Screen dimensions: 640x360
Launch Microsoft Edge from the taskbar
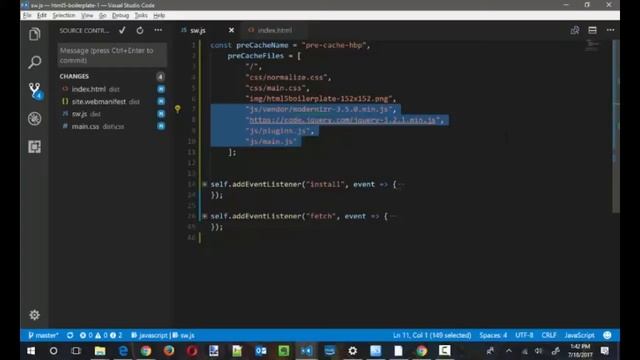pyautogui.click(x=123, y=351)
